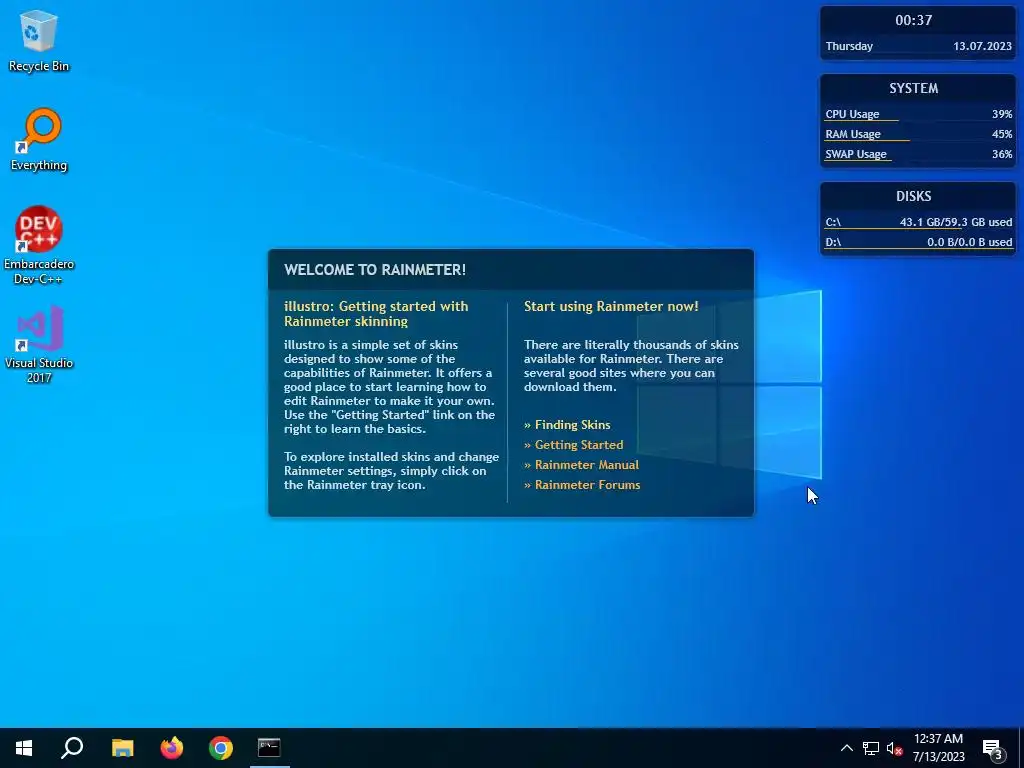Click the 13.07.2023 date in clock skin
The image size is (1024, 768).
pos(982,46)
